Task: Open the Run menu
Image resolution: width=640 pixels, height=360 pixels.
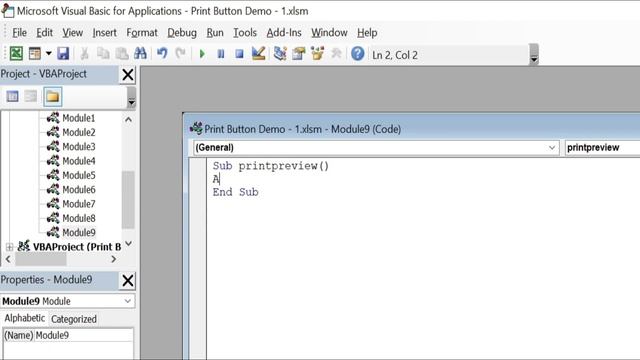Action: point(215,33)
